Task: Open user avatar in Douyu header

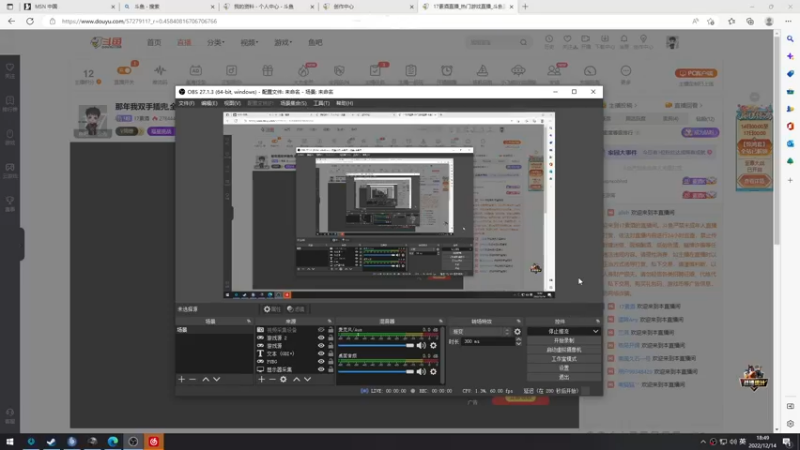Action: coord(672,43)
